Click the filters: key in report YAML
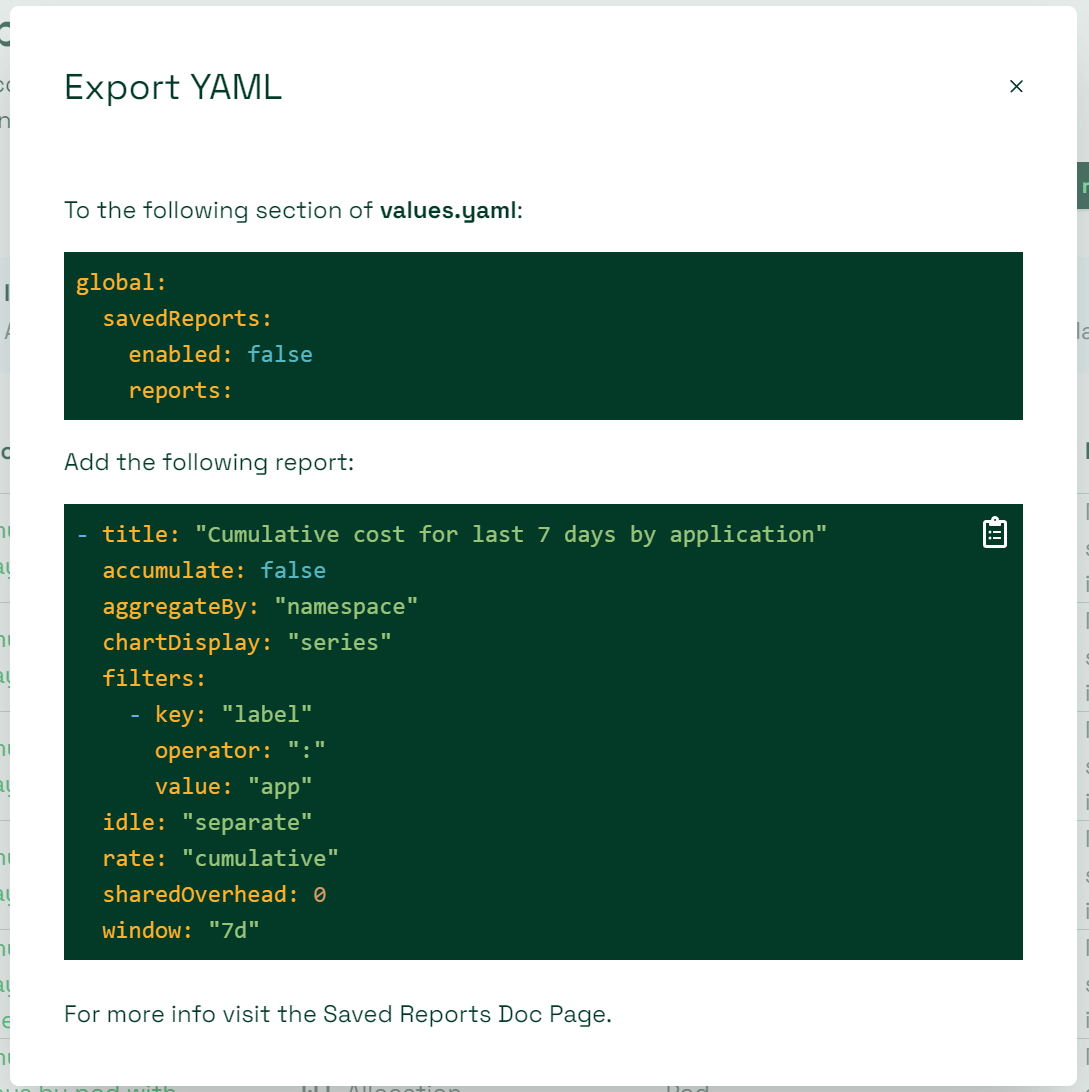This screenshot has width=1089, height=1092. 154,679
